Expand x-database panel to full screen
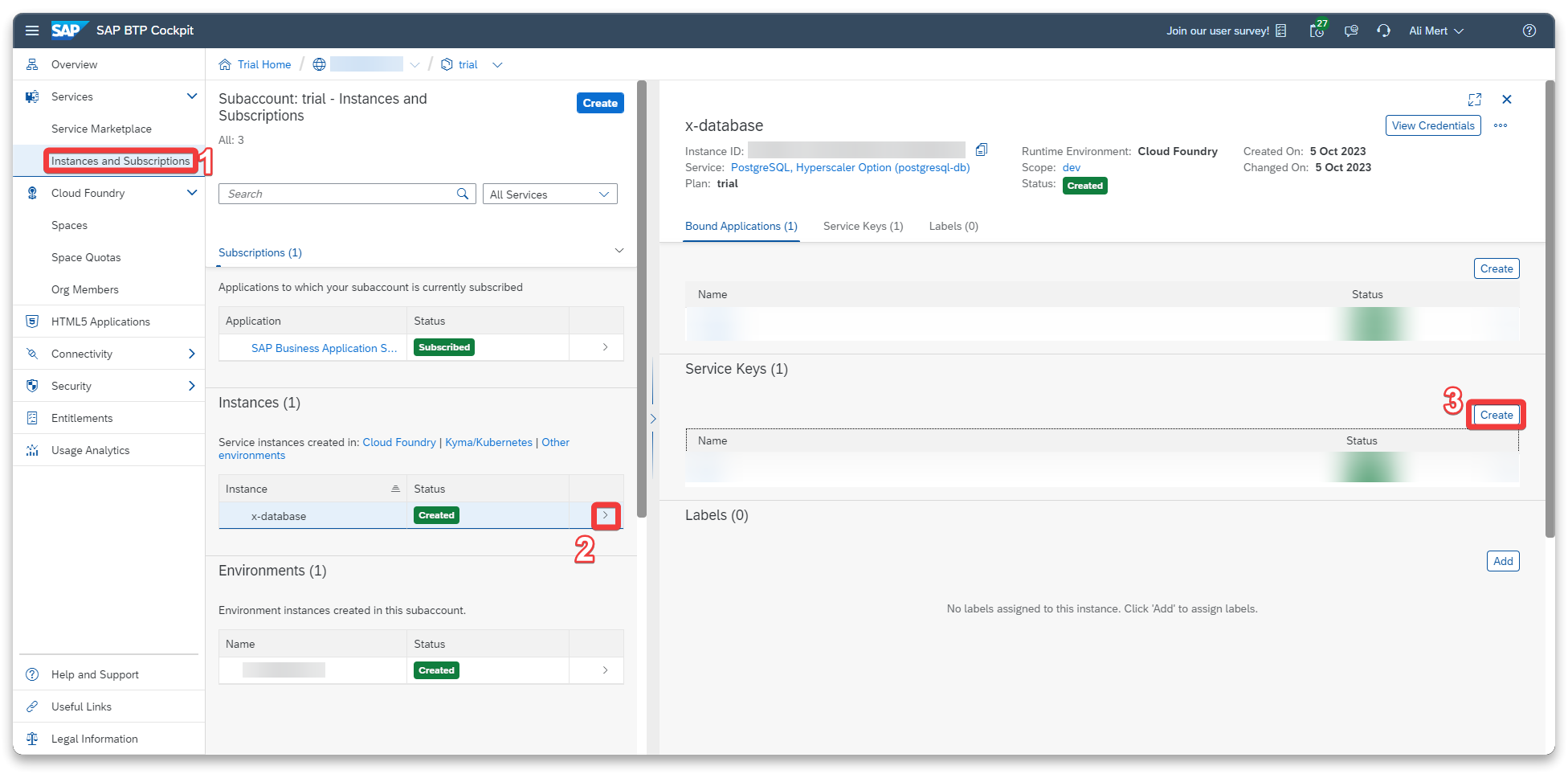 1474,100
